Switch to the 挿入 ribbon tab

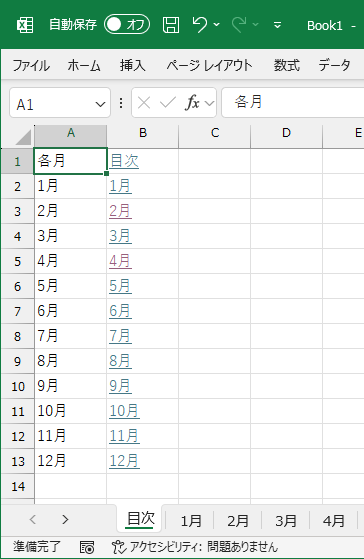pyautogui.click(x=132, y=66)
